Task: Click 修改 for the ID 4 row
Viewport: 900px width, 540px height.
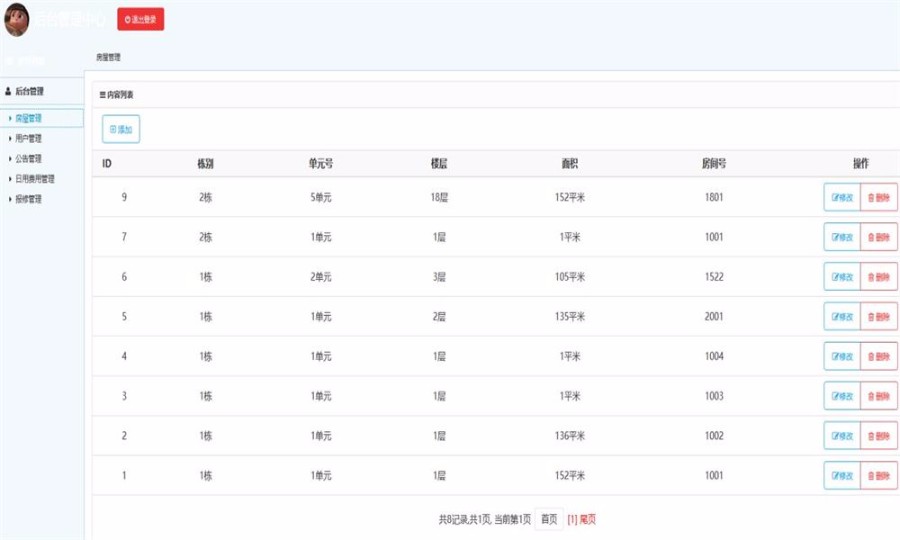Action: [x=842, y=356]
